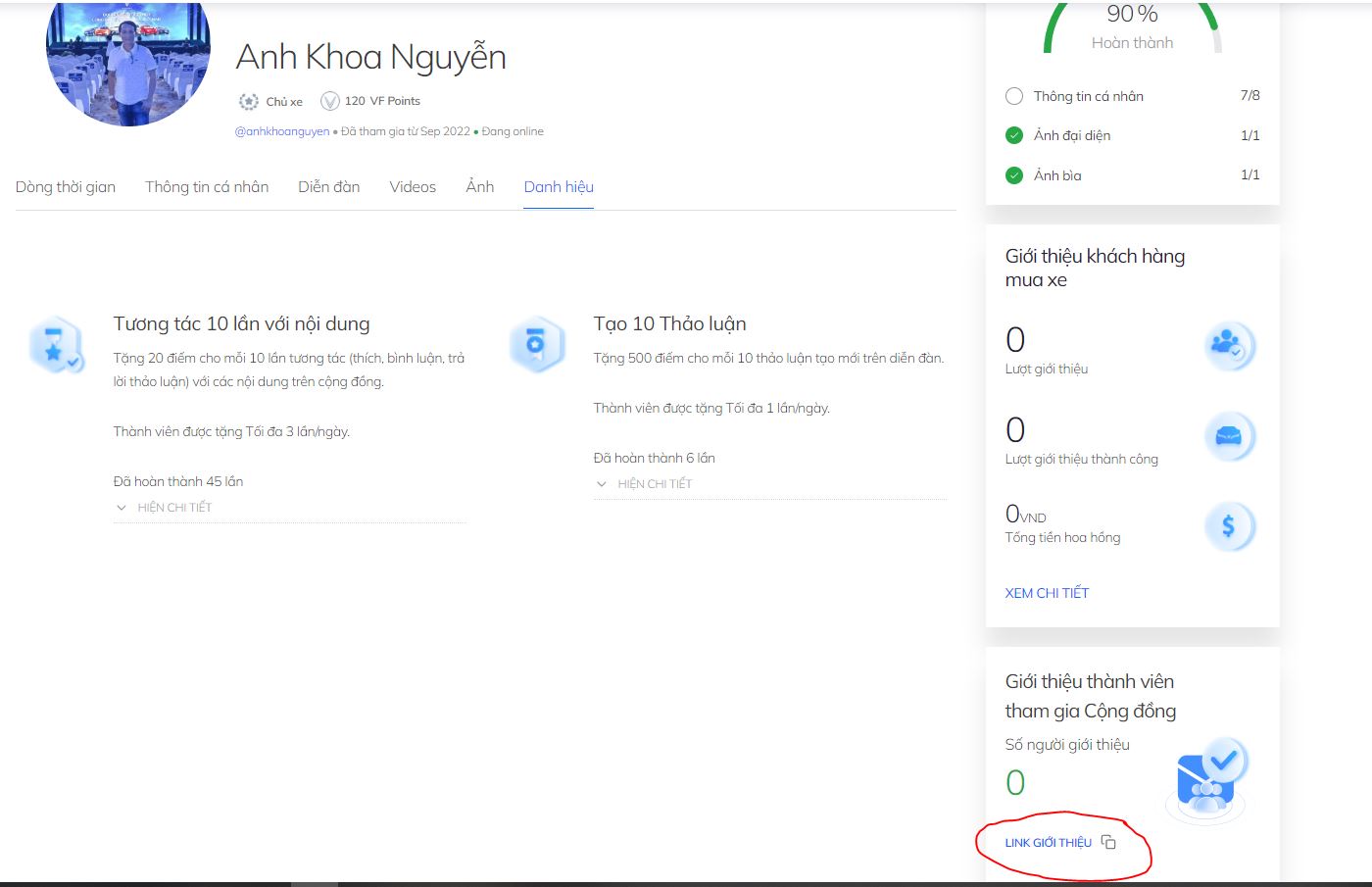The image size is (1372, 887).
Task: Click the Tạo 10 Thảo luận badge icon
Action: click(536, 344)
